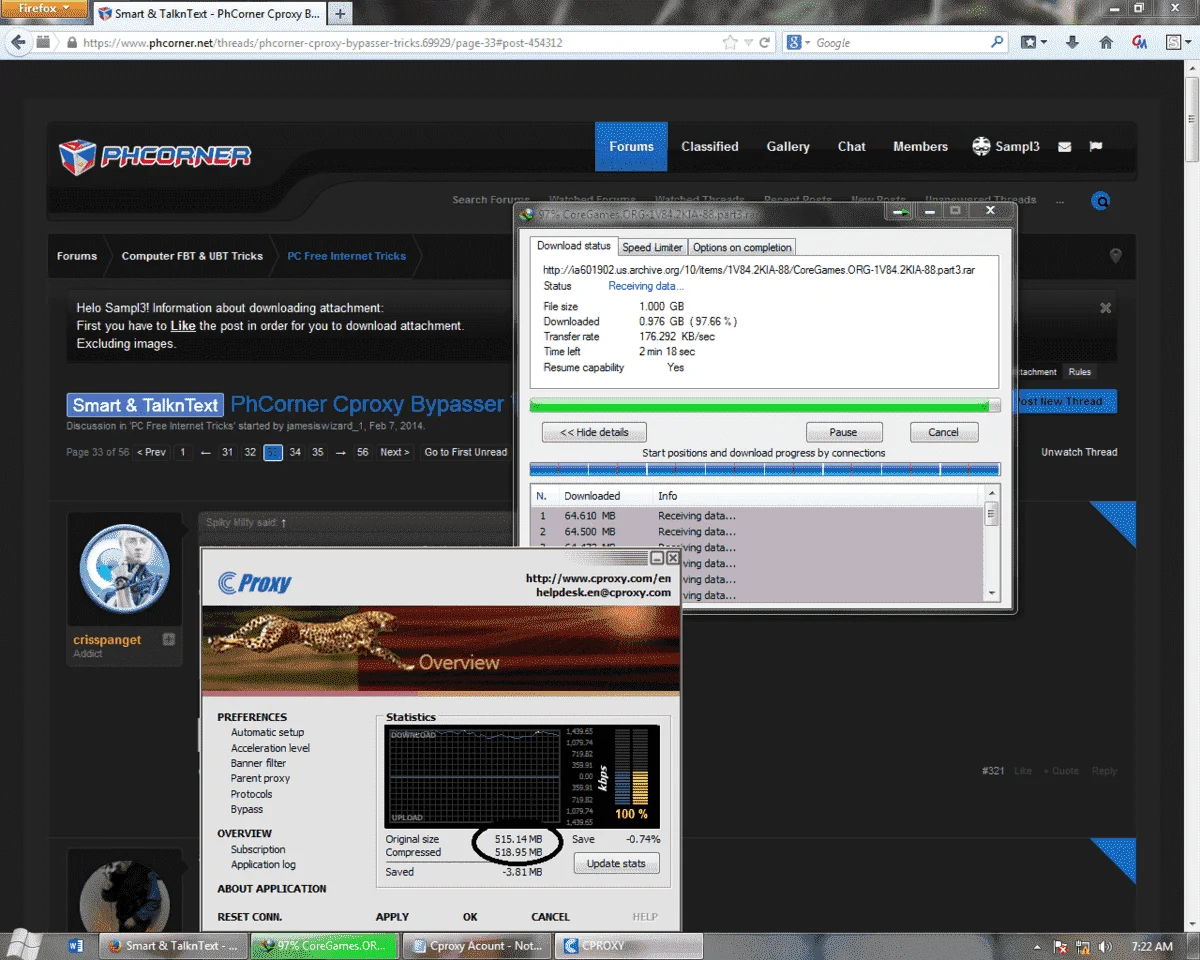This screenshot has width=1200, height=960.
Task: Dismiss the attachment notice with its X
Action: click(1105, 308)
